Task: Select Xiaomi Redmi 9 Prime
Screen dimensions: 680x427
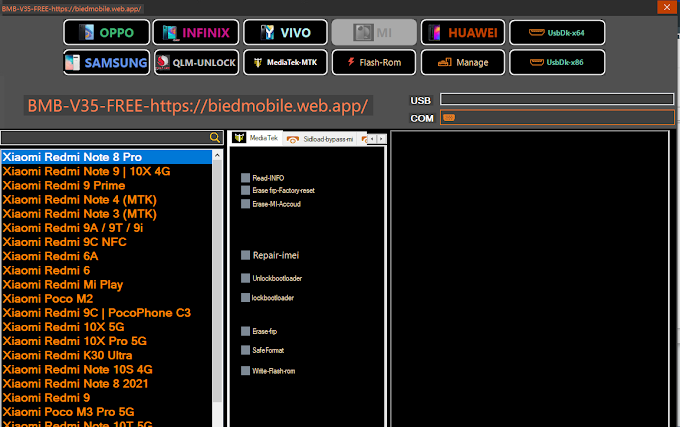Action: [x=107, y=186]
